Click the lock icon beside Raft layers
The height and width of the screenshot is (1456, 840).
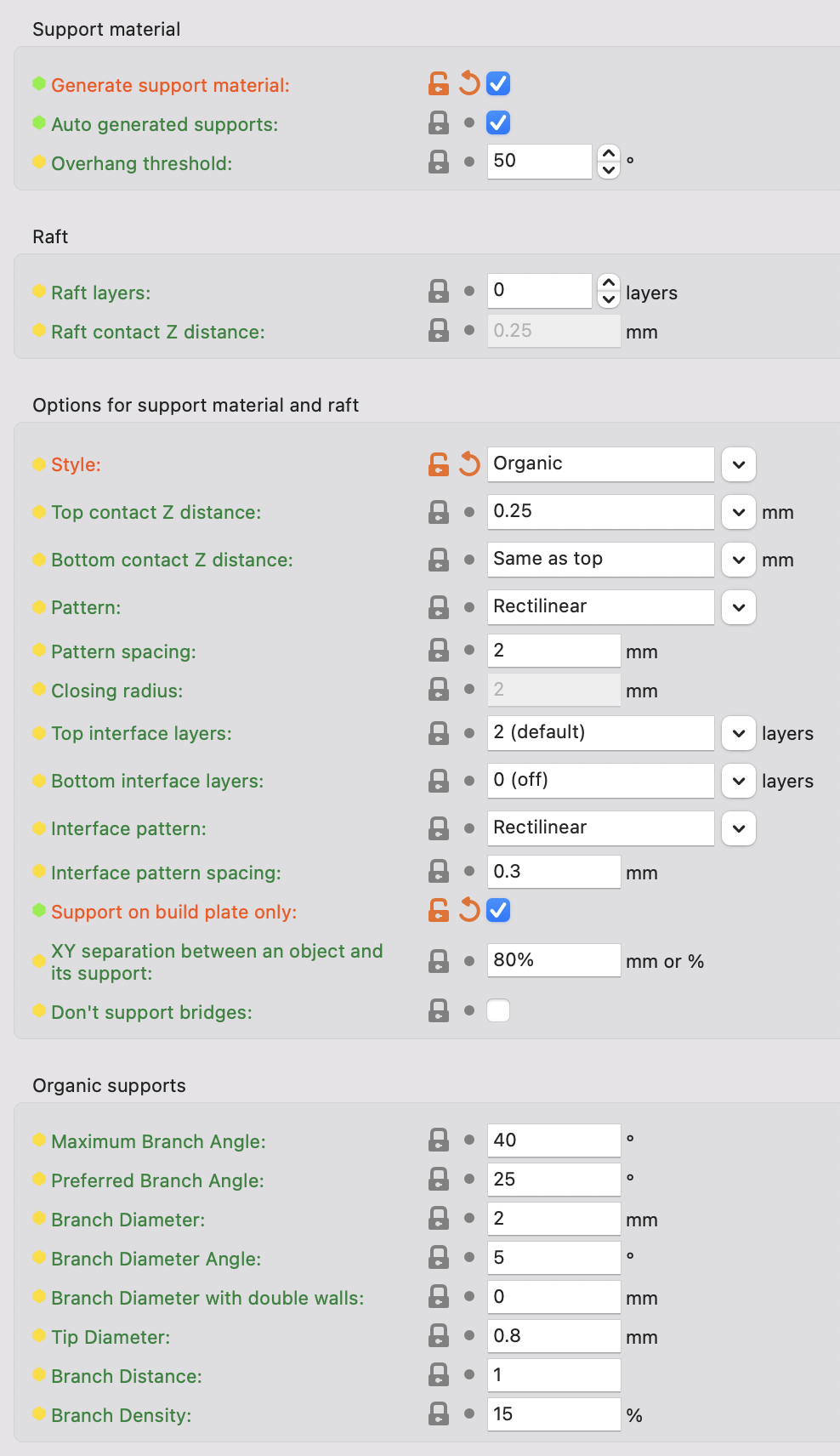point(438,291)
